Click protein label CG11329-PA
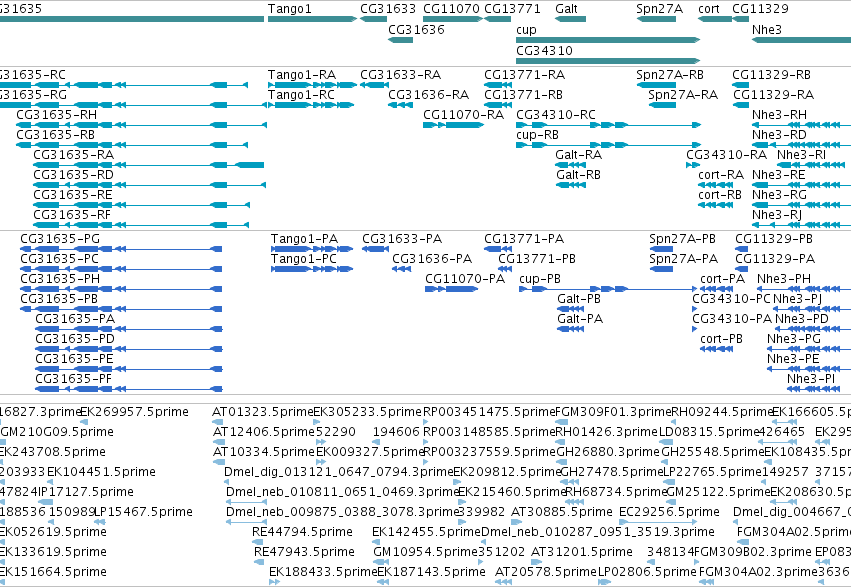 point(775,259)
